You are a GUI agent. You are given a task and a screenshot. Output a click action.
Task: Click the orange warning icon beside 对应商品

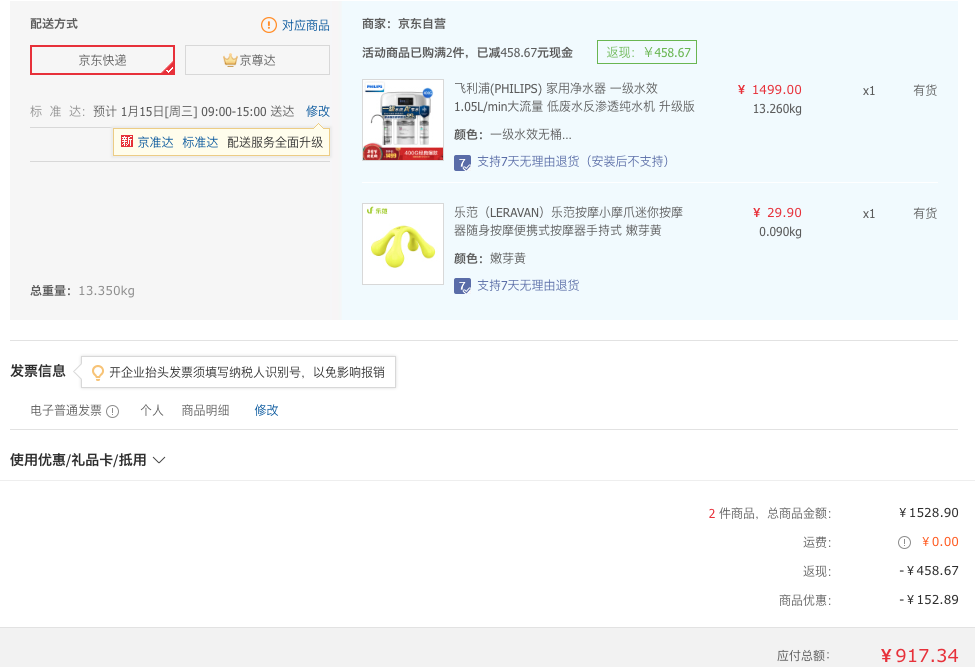[269, 25]
